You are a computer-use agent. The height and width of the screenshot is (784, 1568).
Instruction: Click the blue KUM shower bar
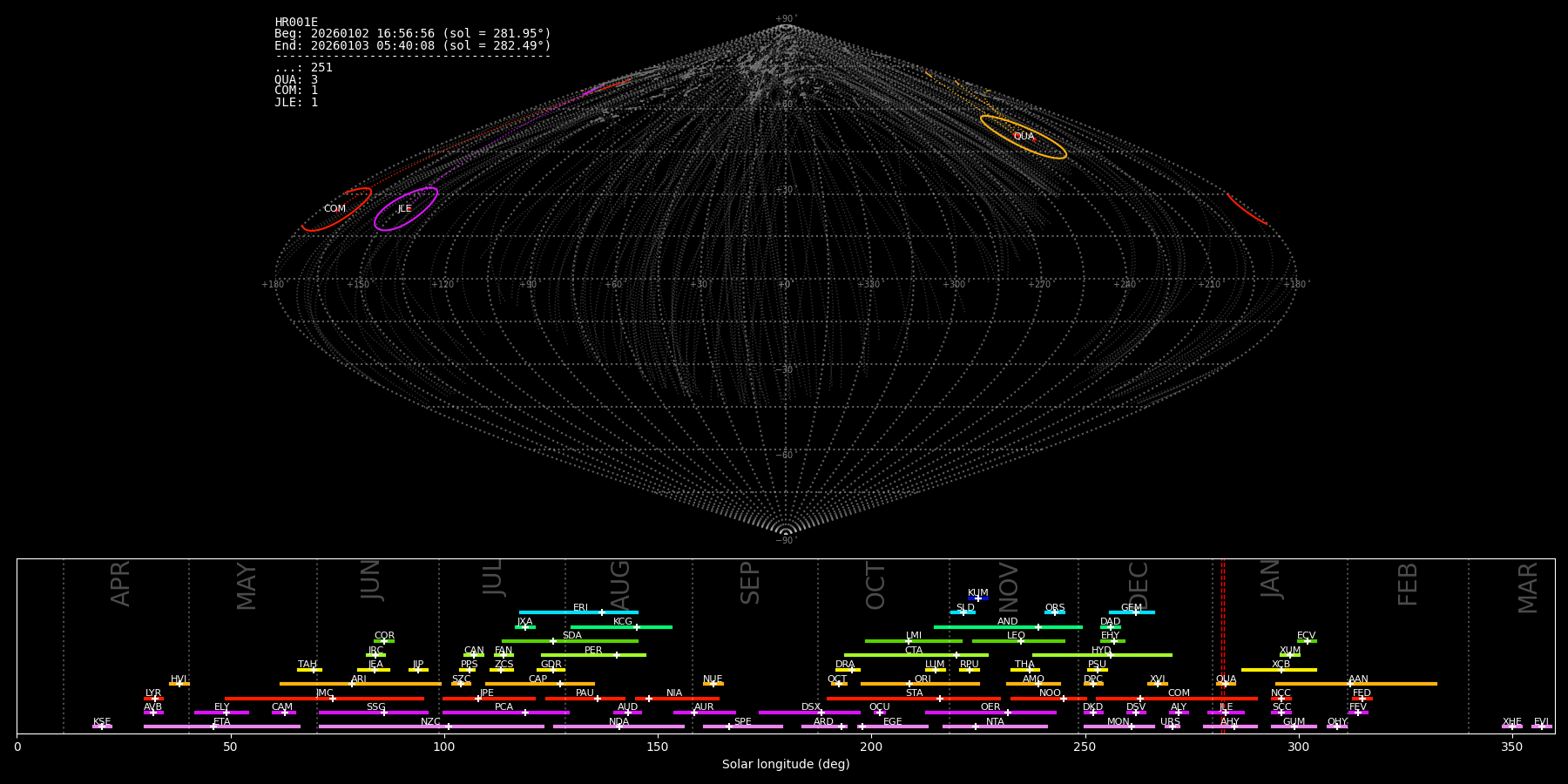(x=978, y=598)
